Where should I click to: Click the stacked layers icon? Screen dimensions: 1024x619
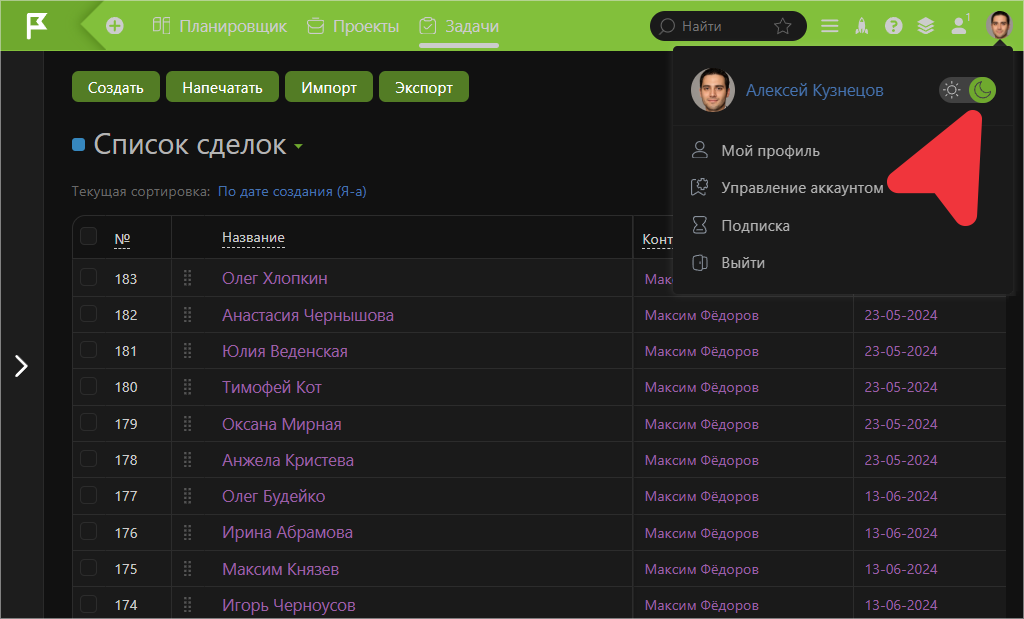click(926, 26)
